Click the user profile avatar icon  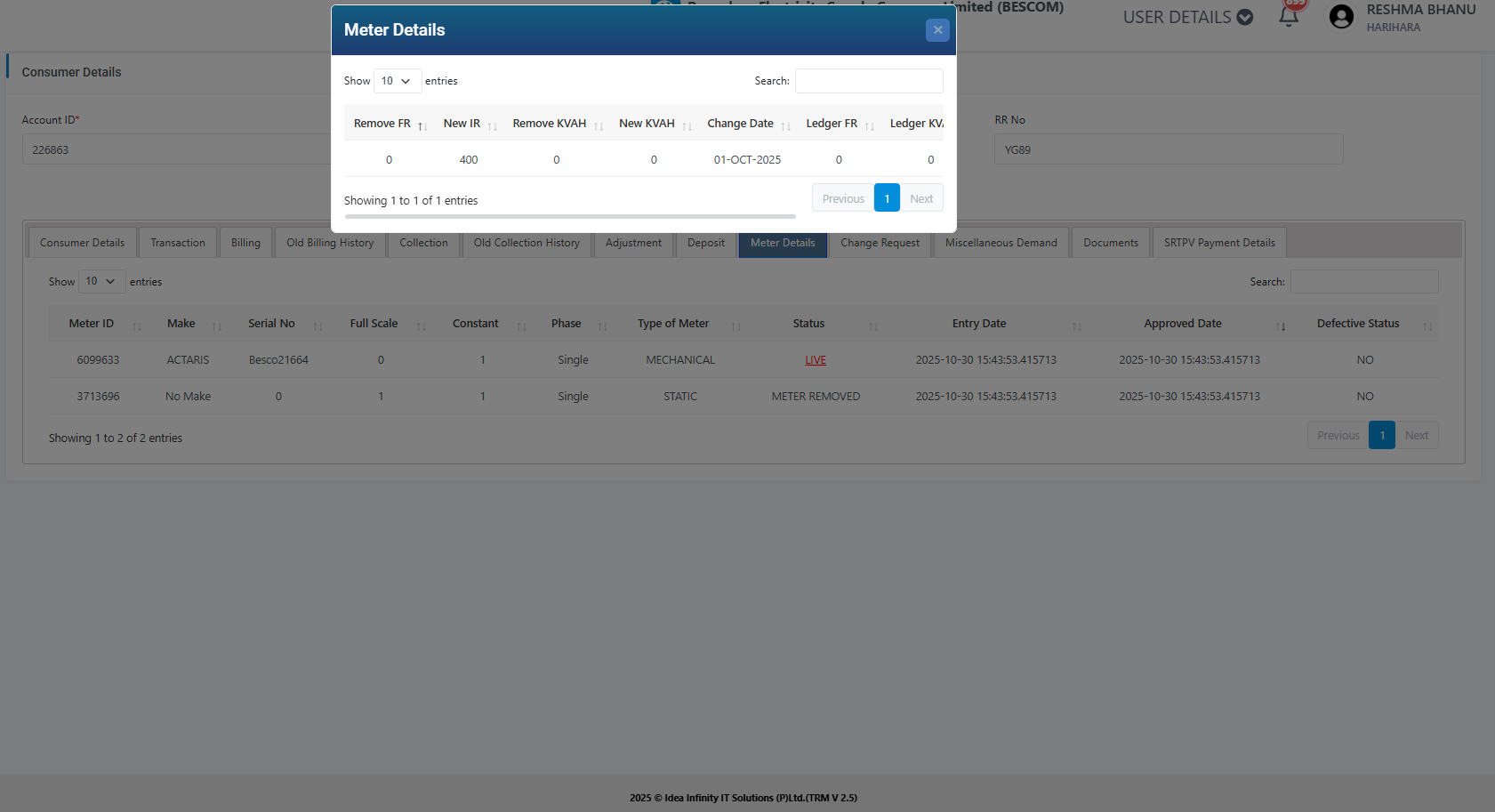pyautogui.click(x=1340, y=17)
